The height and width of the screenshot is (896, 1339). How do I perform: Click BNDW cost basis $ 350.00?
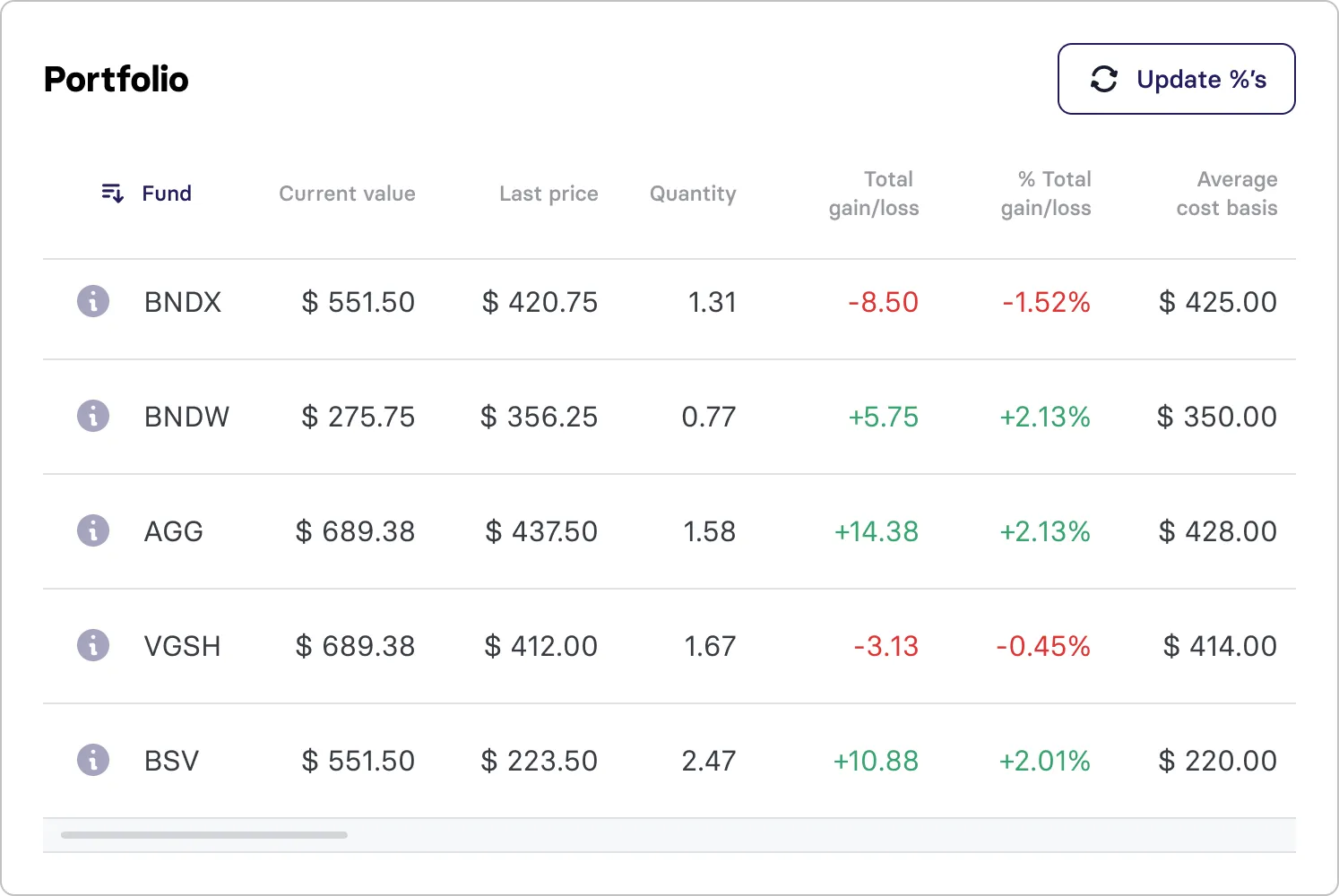pos(1217,417)
